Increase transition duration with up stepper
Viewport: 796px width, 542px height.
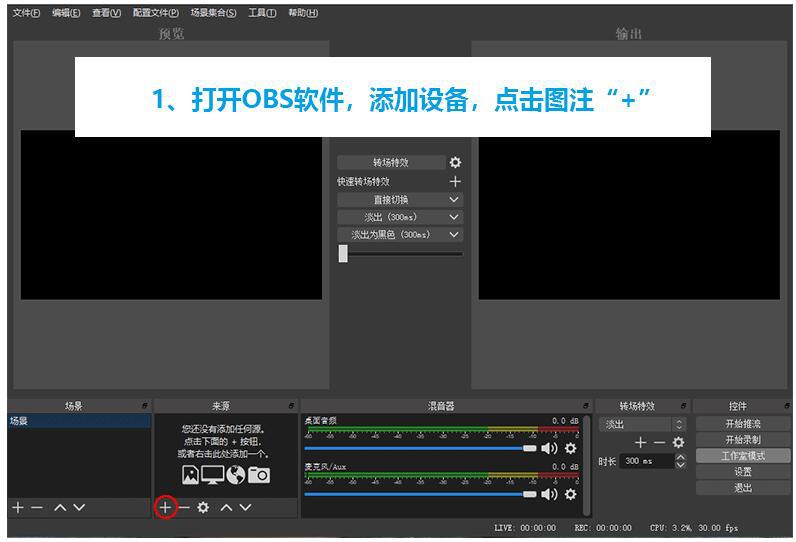pos(680,457)
